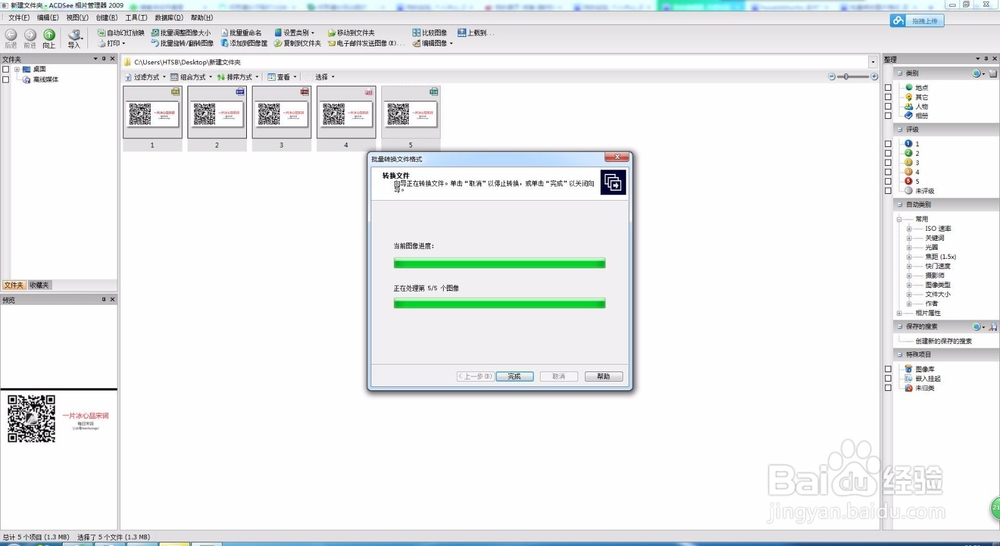
Task: Start 自动幻灯放映 slideshow
Action: (121, 33)
